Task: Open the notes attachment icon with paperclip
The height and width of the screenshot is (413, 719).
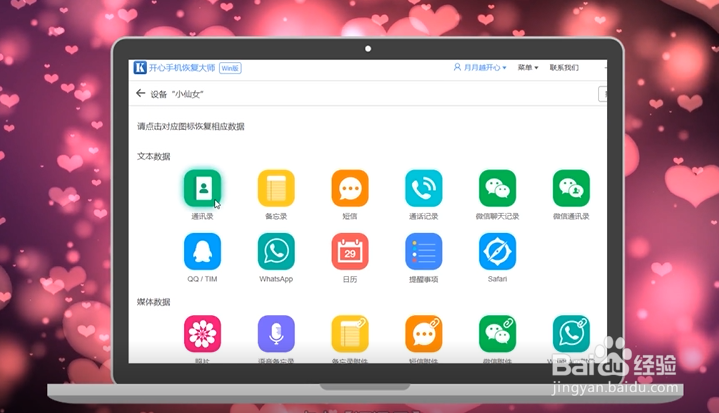Action: pos(350,333)
